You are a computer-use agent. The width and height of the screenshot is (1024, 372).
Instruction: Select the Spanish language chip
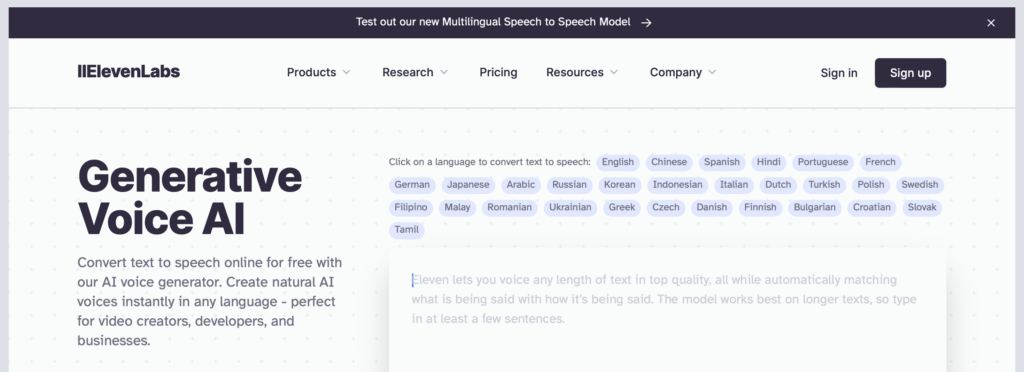[722, 163]
